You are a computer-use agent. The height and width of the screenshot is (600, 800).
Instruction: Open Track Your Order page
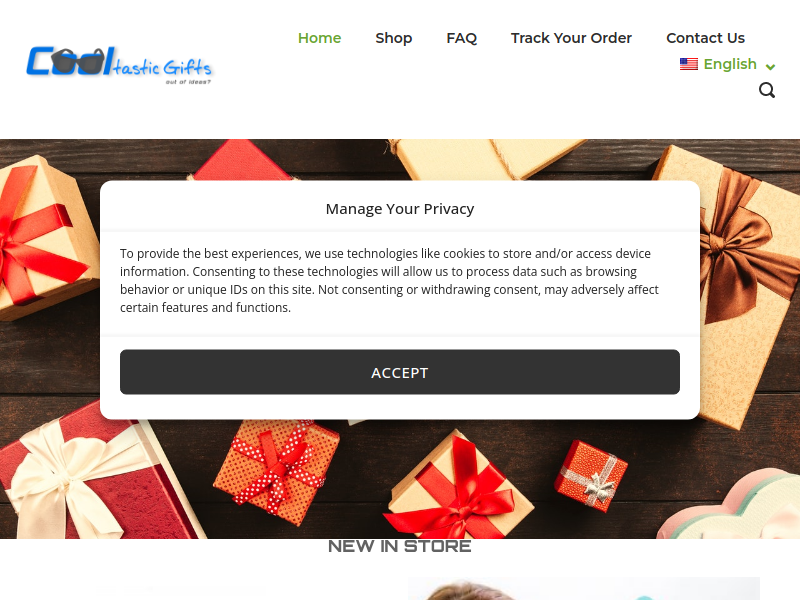(571, 38)
